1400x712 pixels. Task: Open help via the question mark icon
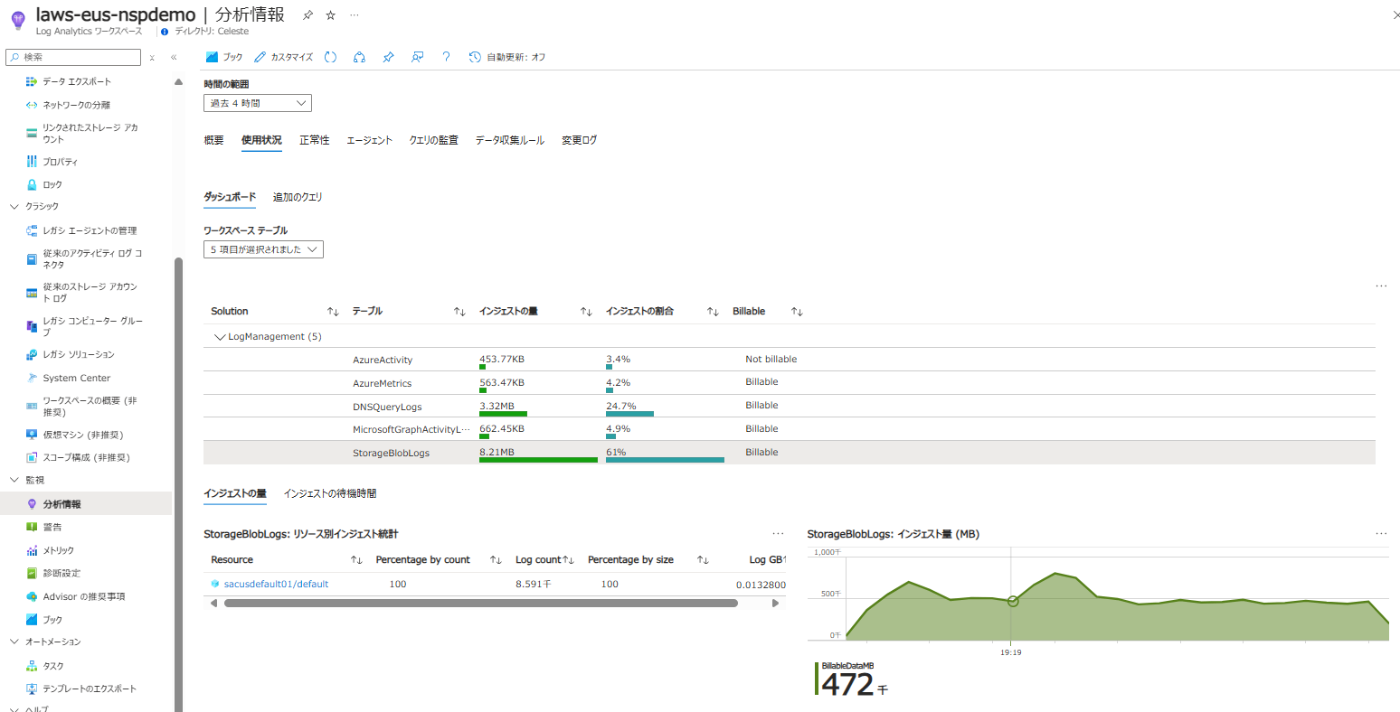tap(446, 57)
